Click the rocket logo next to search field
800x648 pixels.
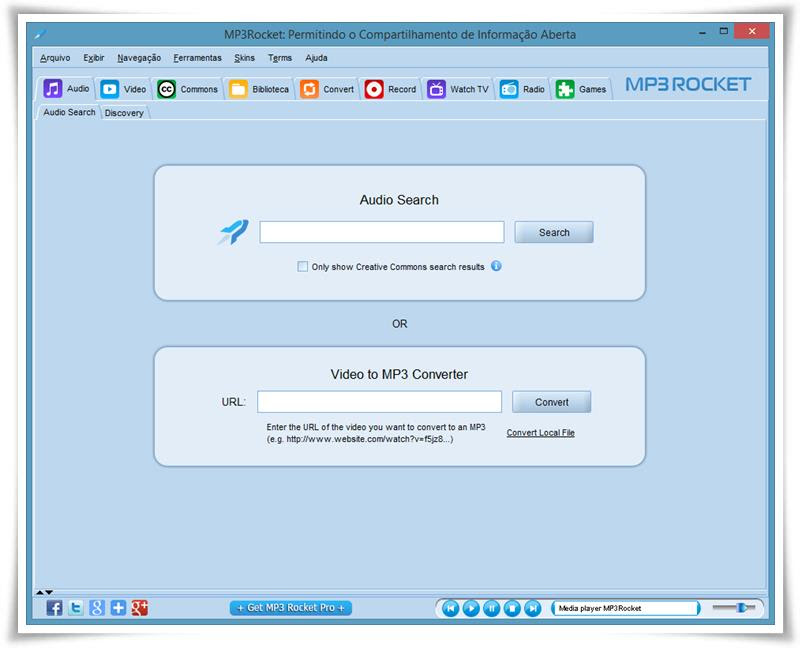234,232
